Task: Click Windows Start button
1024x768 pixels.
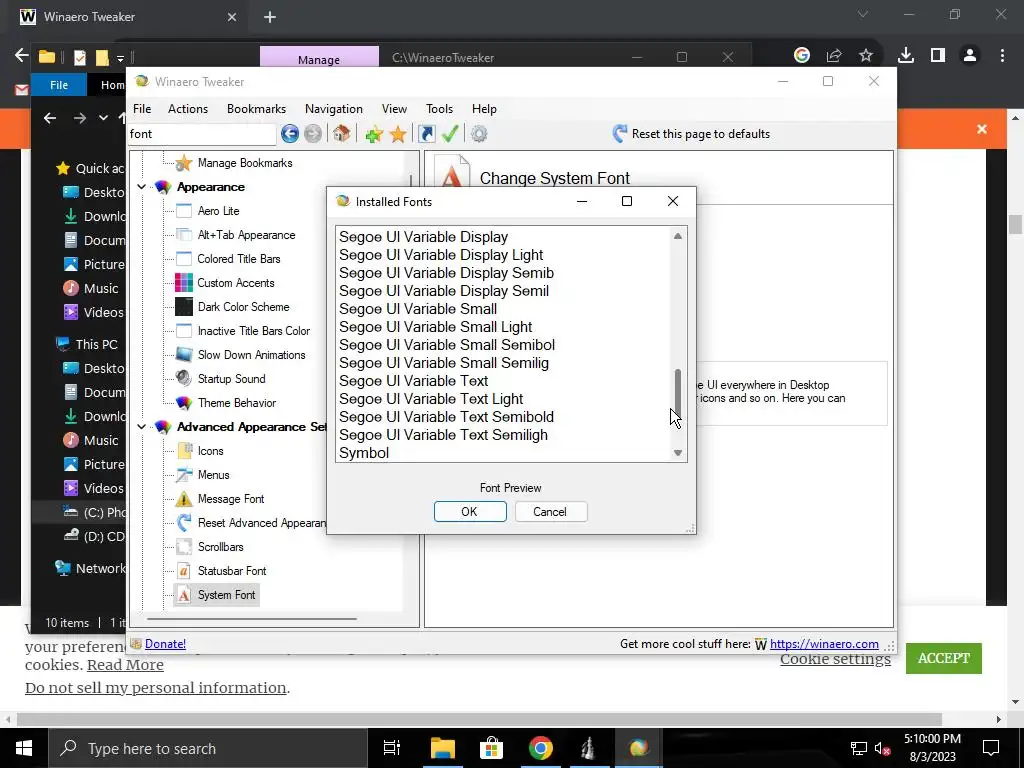Action: pos(24,748)
